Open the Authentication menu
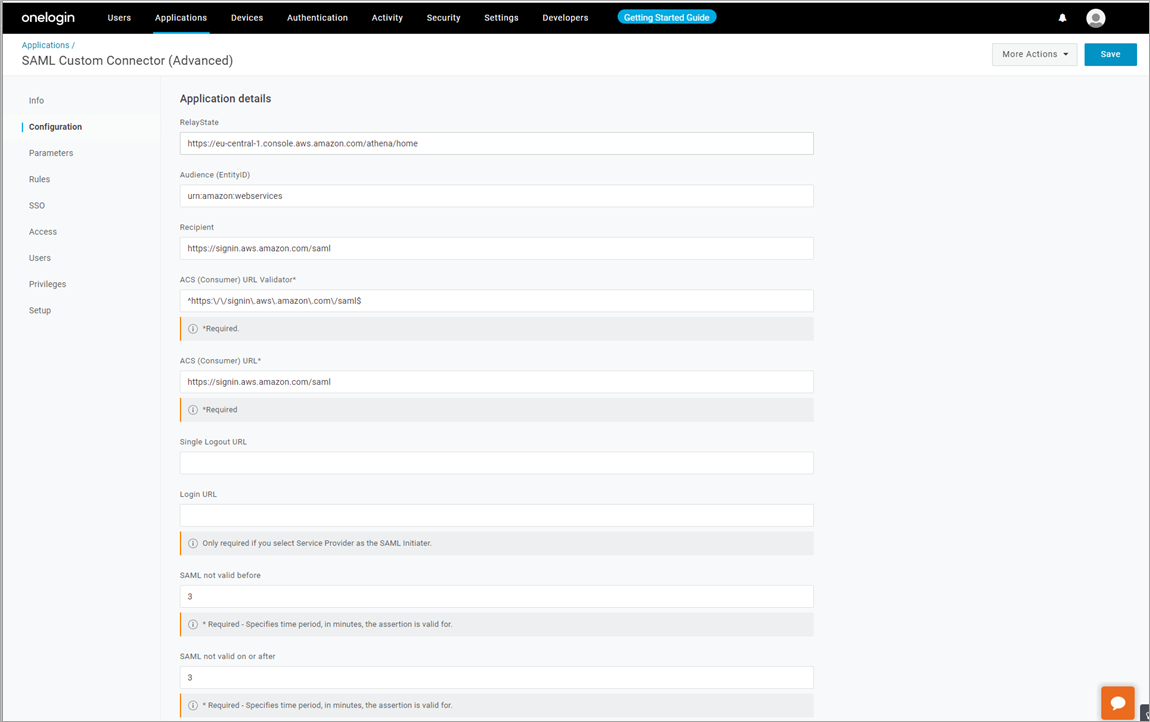This screenshot has height=722, width=1150. tap(318, 18)
